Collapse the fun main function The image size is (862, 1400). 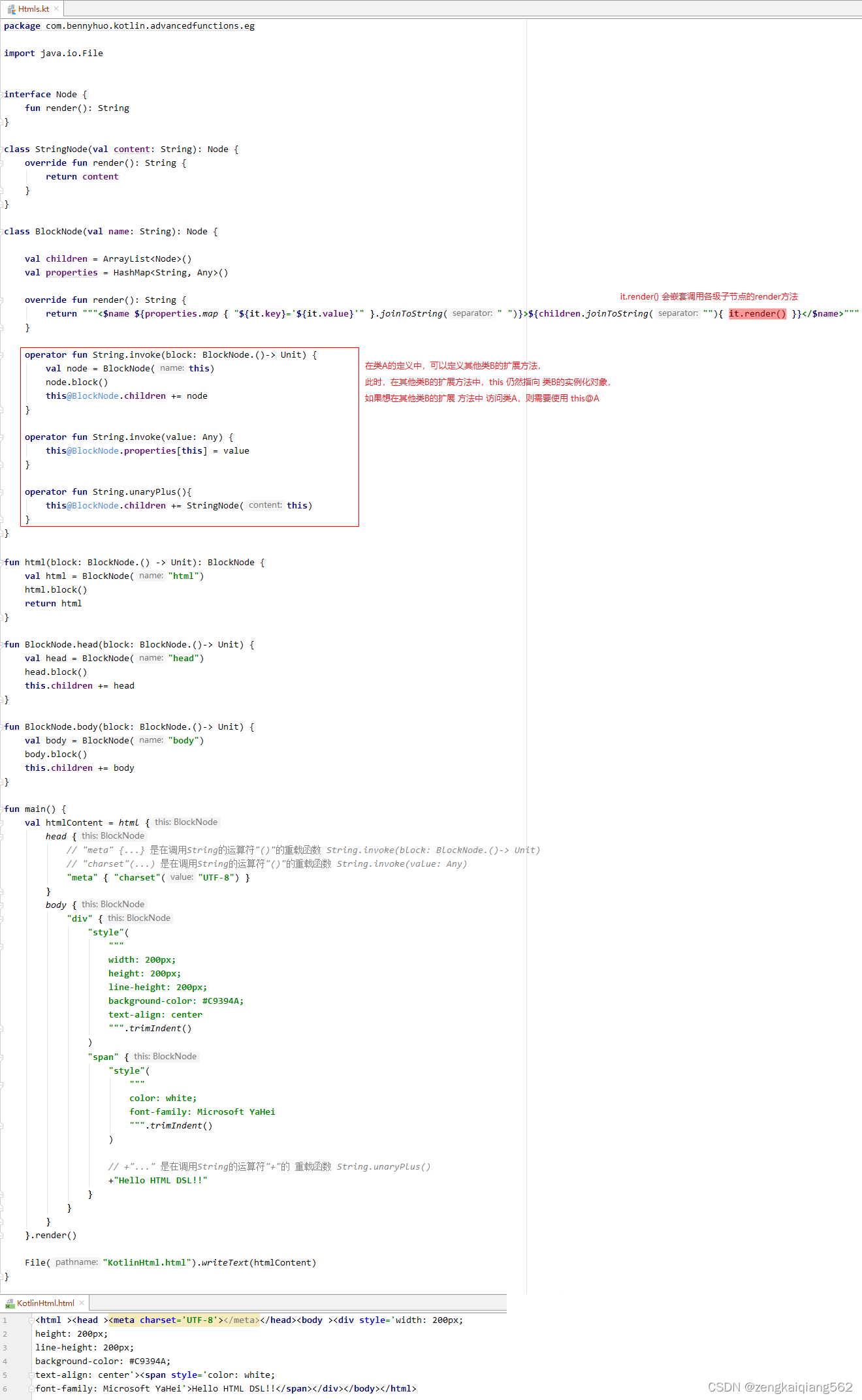click(3, 809)
